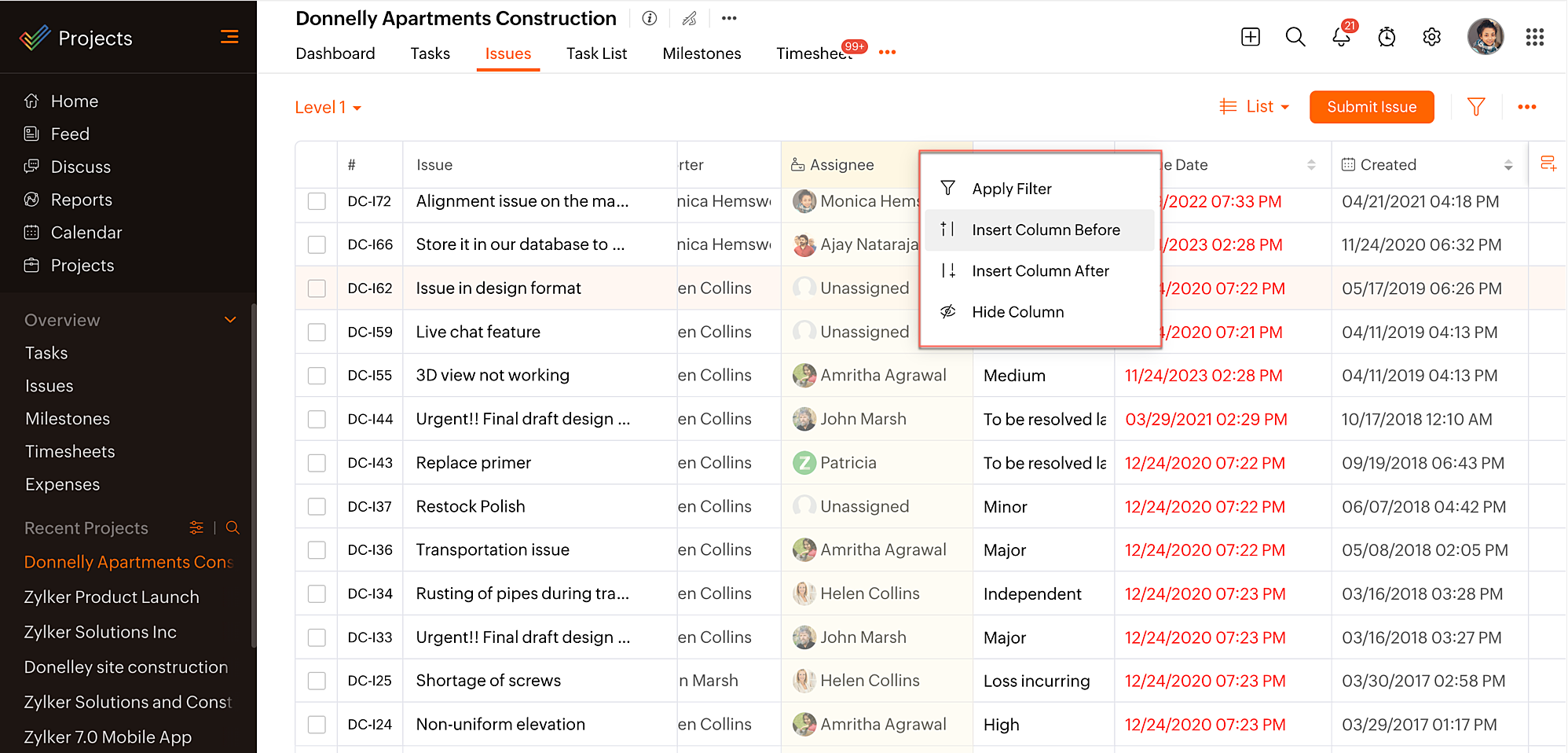Click the pin icon next to project title

point(690,18)
